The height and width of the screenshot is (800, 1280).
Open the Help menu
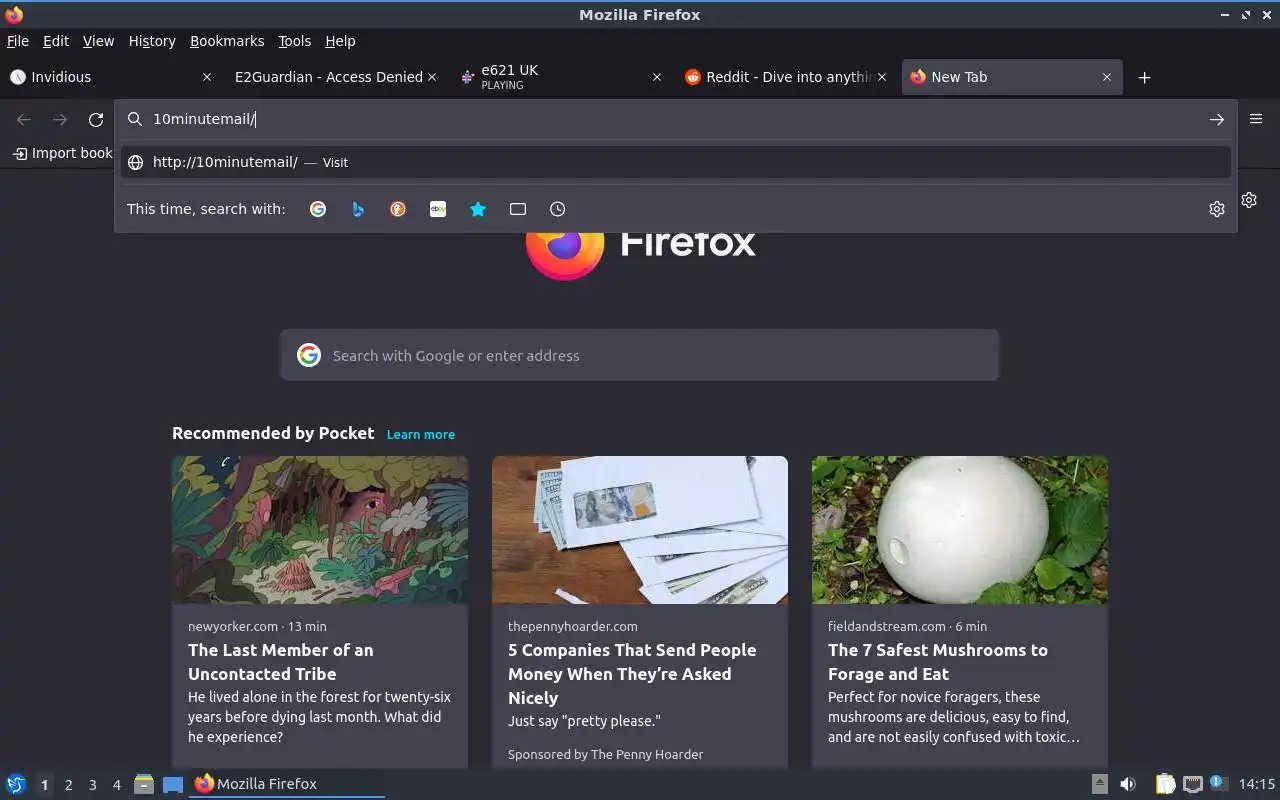(340, 41)
